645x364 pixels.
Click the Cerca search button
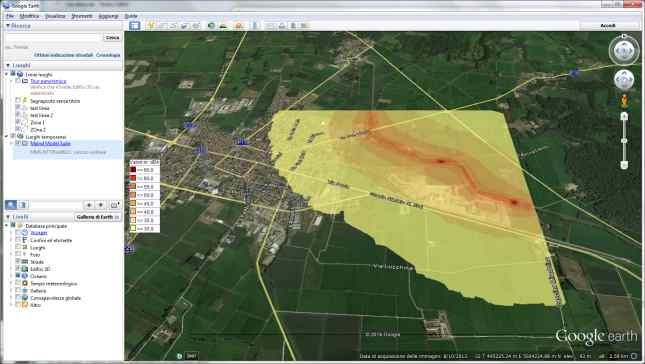(x=112, y=37)
